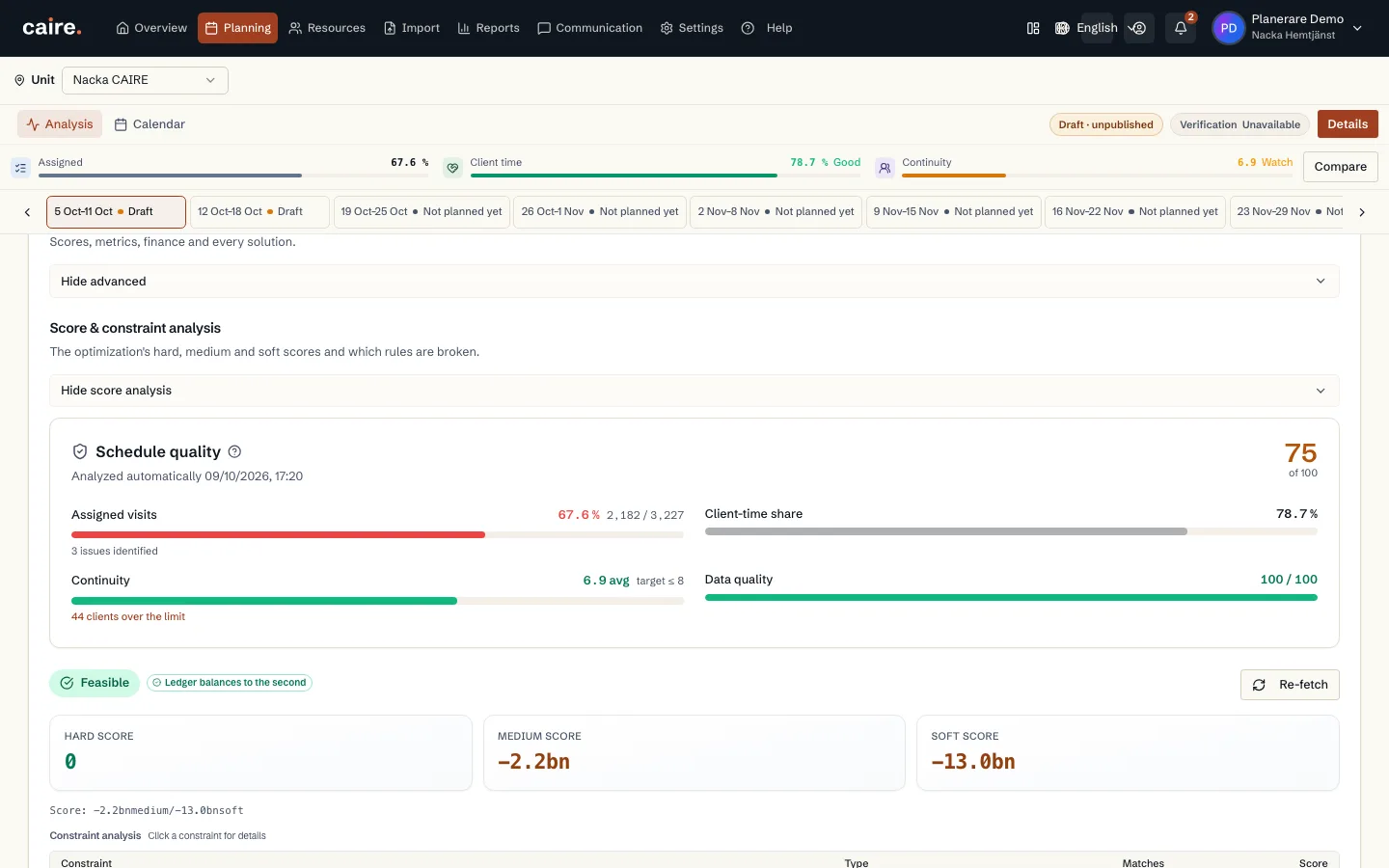This screenshot has height=868, width=1389.
Task: Open the dashboard layout icon in header
Action: tap(1033, 28)
